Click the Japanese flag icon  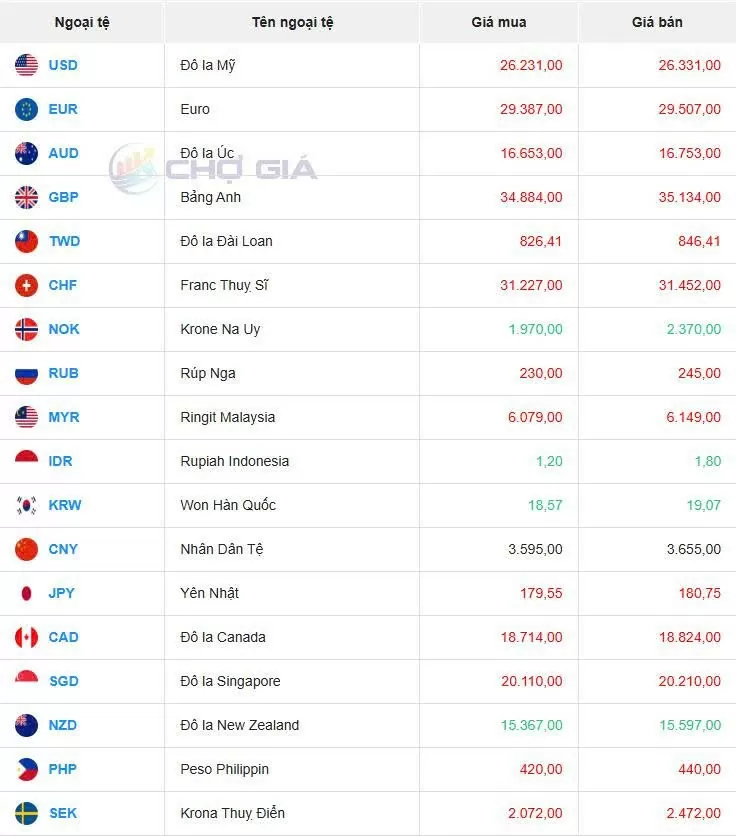27,593
